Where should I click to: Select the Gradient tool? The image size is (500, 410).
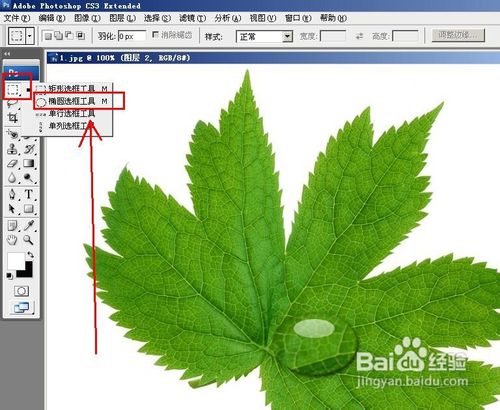[29, 164]
